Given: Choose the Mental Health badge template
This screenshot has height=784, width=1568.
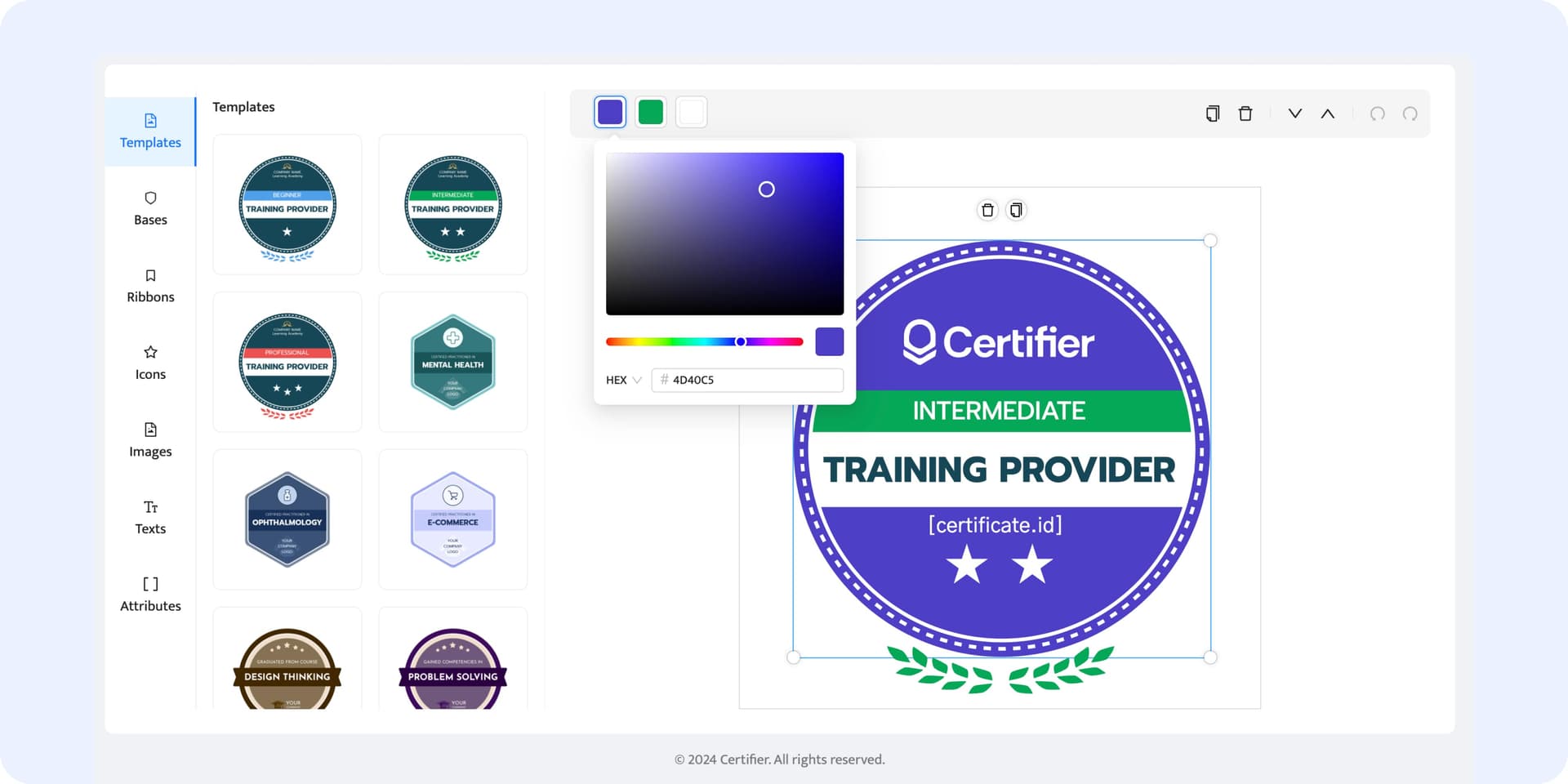Looking at the screenshot, I should point(452,362).
